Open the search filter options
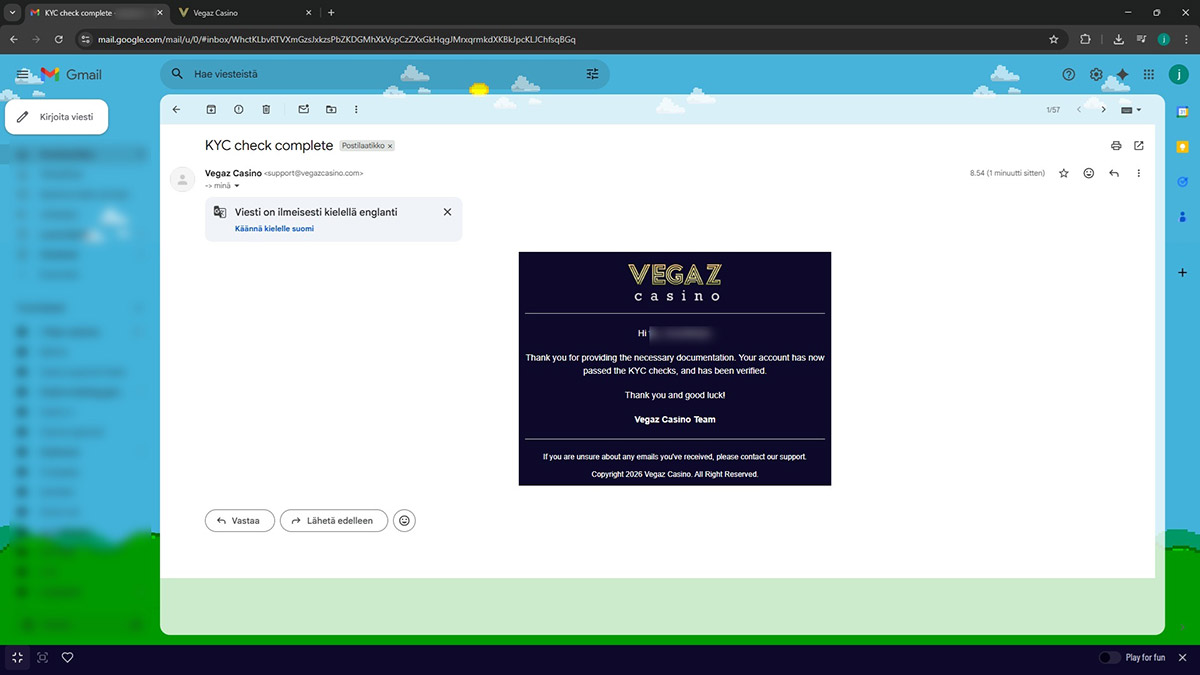1200x675 pixels. 592,74
